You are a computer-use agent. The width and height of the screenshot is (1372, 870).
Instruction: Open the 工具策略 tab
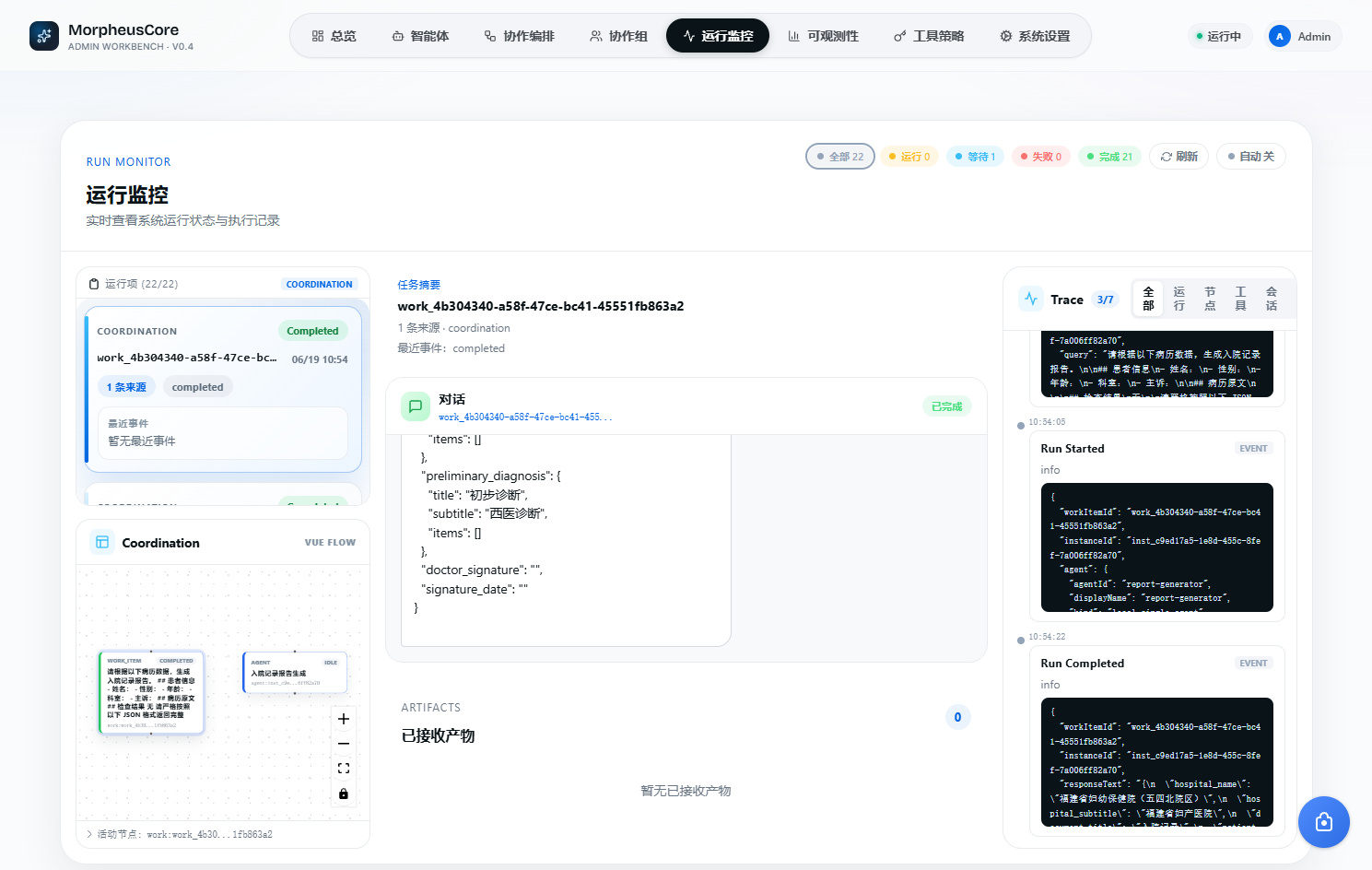[x=929, y=36]
